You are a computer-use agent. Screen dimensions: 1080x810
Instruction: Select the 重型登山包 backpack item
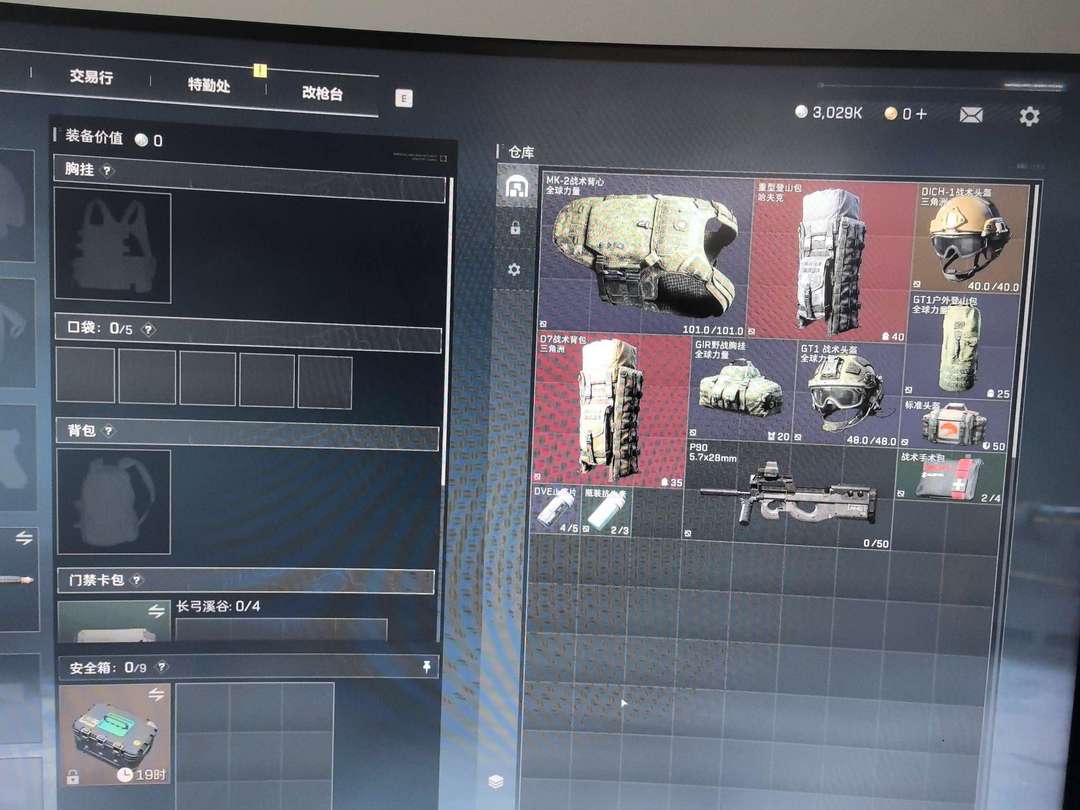click(831, 260)
